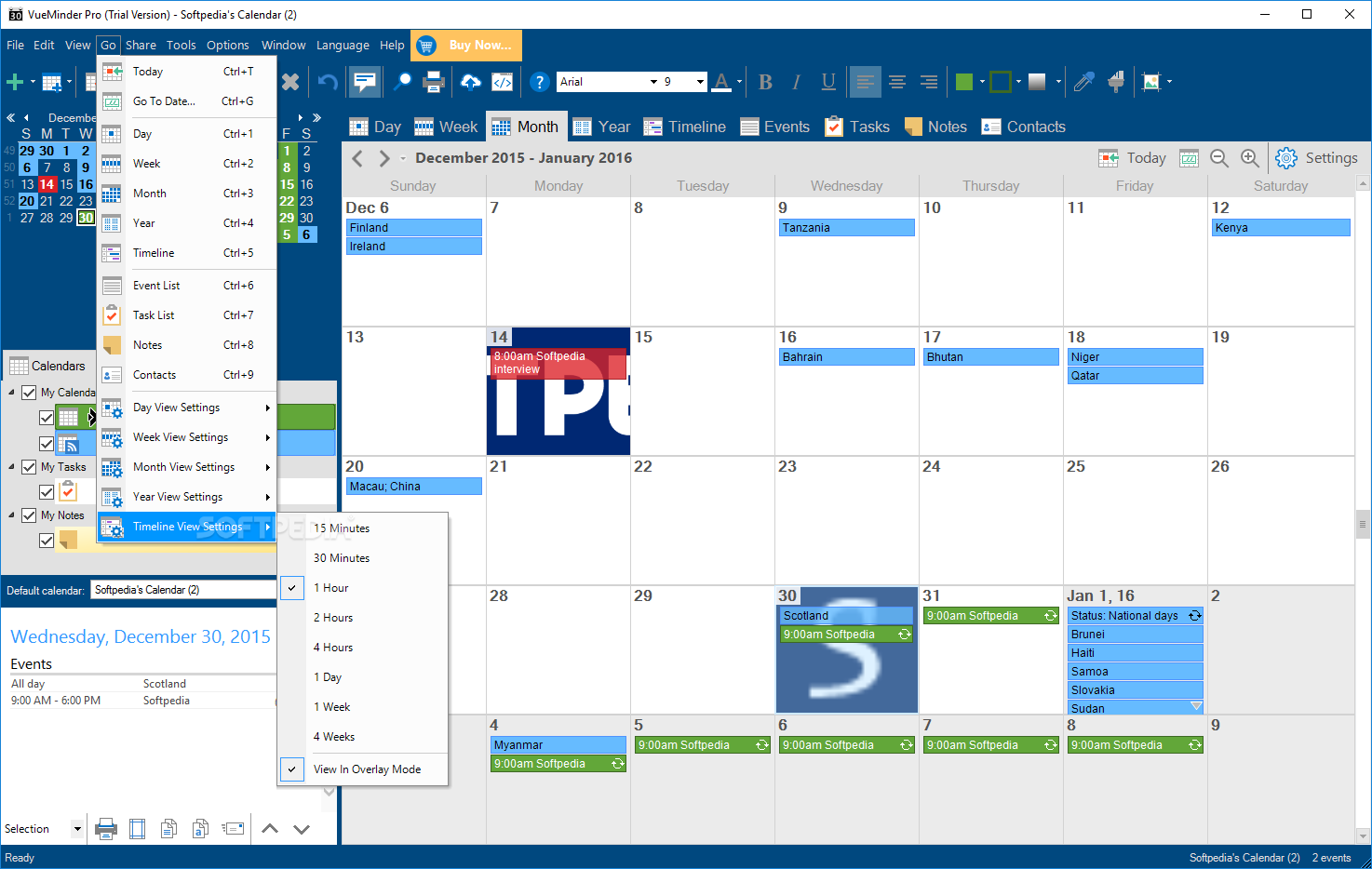Open the Share menu
The image size is (1372, 869).
click(x=141, y=45)
